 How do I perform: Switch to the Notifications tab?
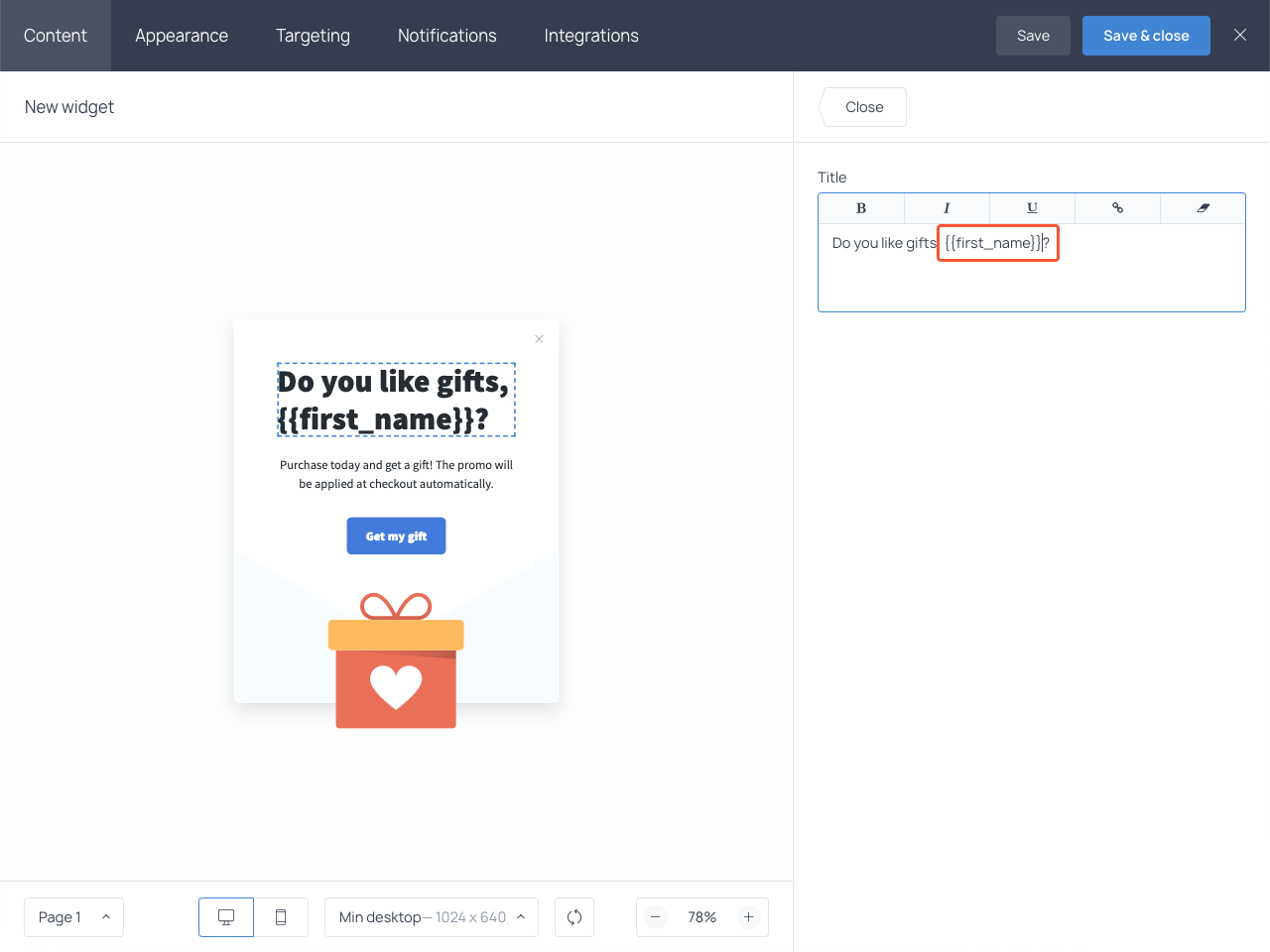coord(446,36)
